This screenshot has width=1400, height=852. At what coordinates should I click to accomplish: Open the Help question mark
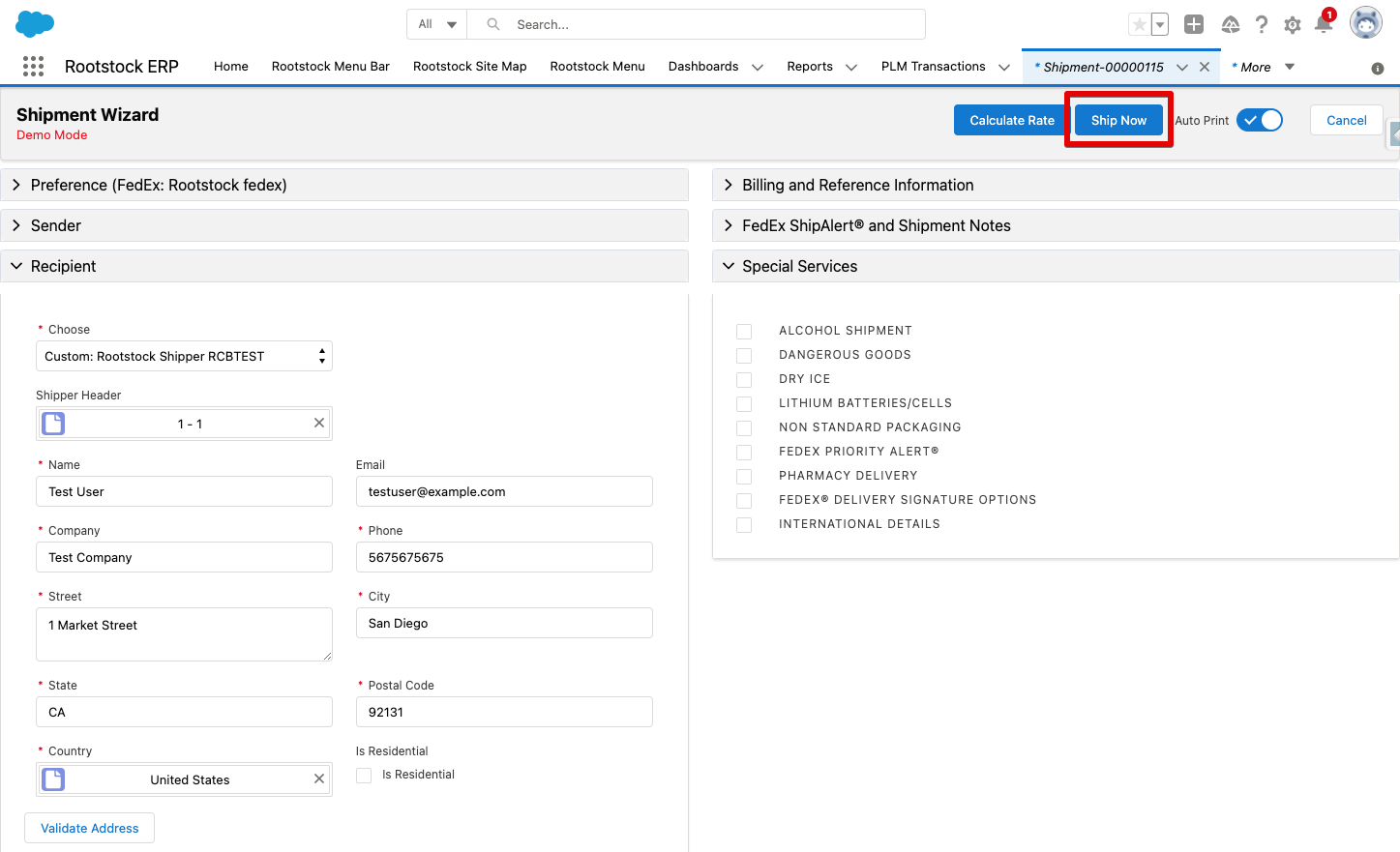[x=1262, y=24]
